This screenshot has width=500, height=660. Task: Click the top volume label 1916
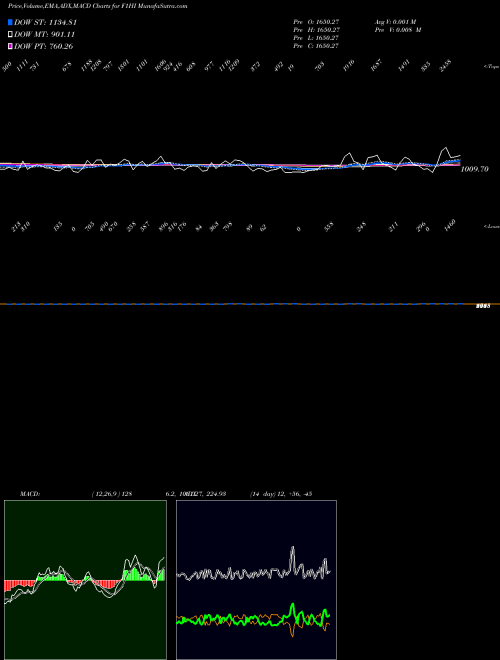pos(349,66)
